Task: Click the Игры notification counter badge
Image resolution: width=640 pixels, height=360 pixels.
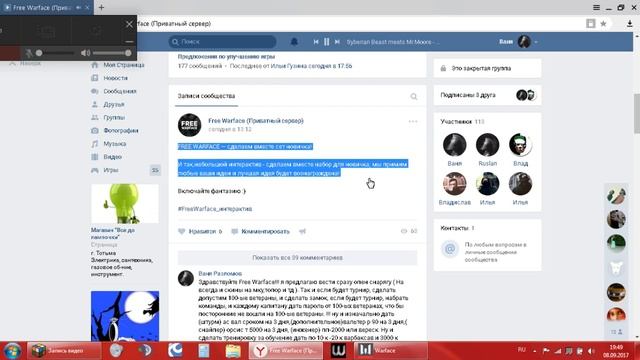Action: click(155, 170)
